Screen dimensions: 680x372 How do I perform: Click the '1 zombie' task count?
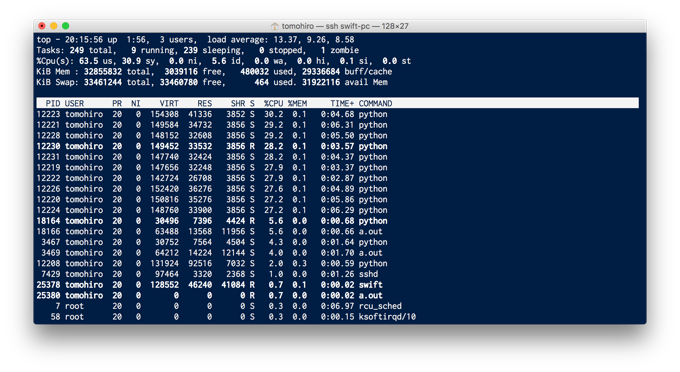[x=340, y=50]
